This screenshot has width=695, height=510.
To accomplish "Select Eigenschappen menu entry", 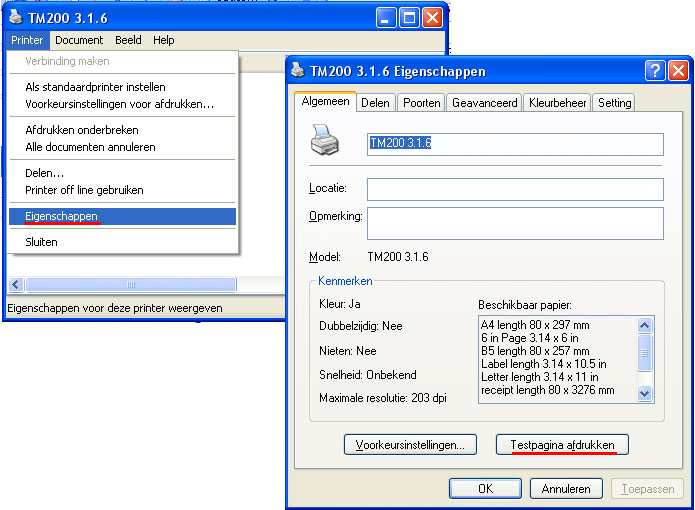I will coord(61,216).
